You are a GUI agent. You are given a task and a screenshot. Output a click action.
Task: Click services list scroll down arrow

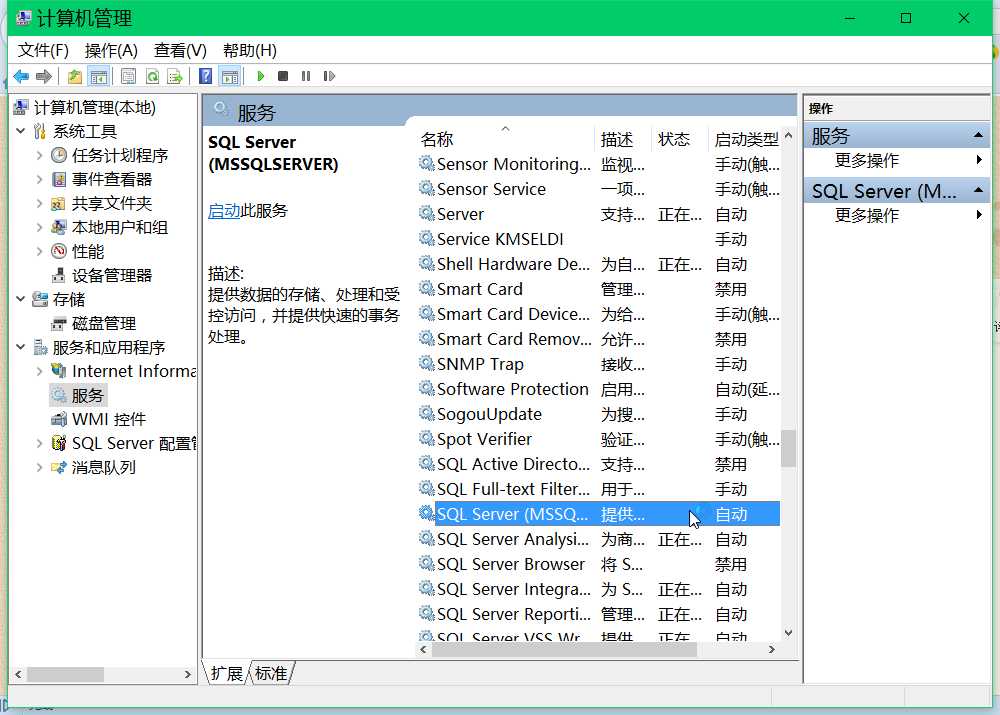tap(788, 633)
